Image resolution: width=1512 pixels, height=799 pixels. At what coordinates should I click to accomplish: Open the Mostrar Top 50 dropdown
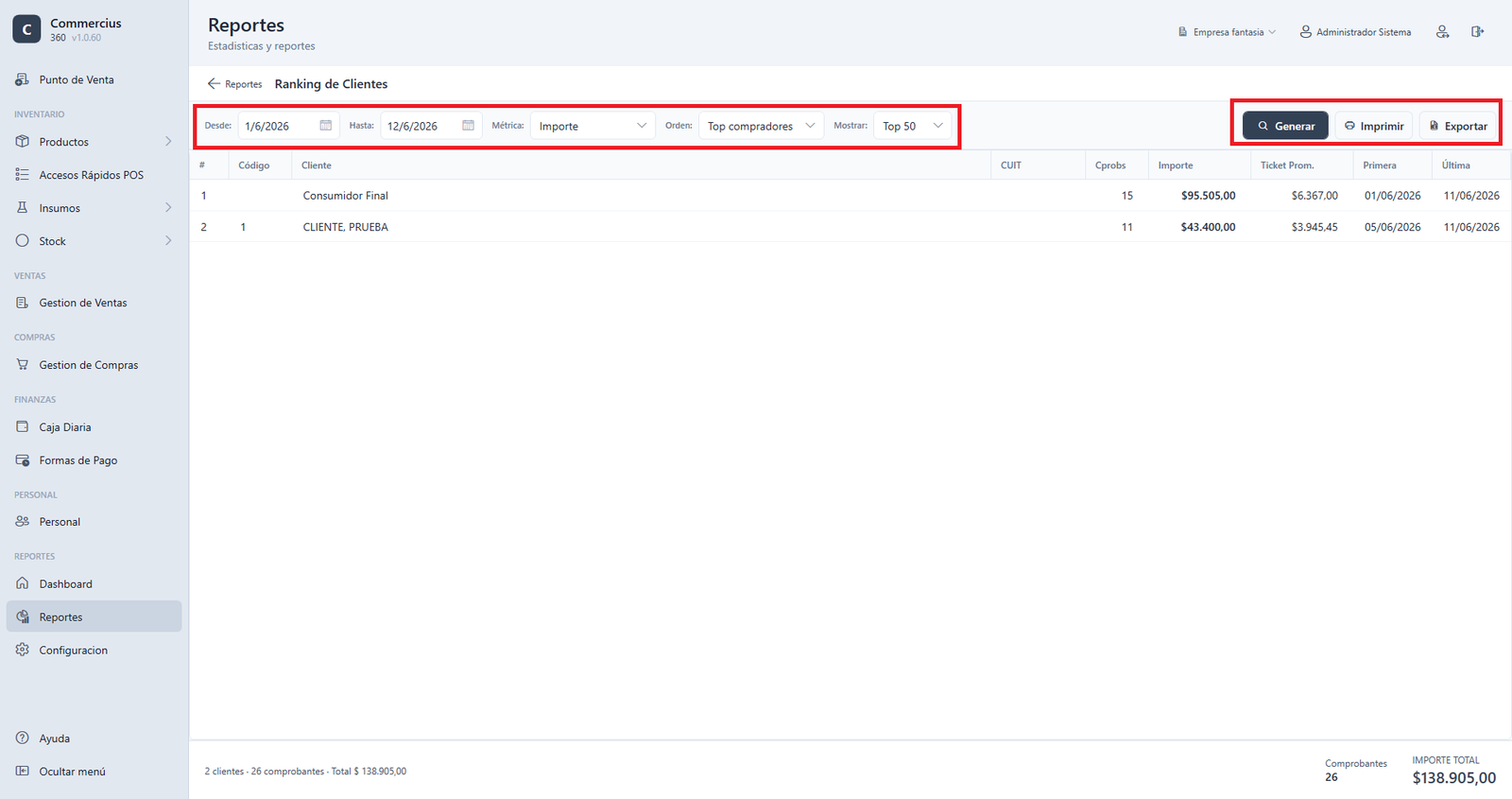tap(912, 126)
